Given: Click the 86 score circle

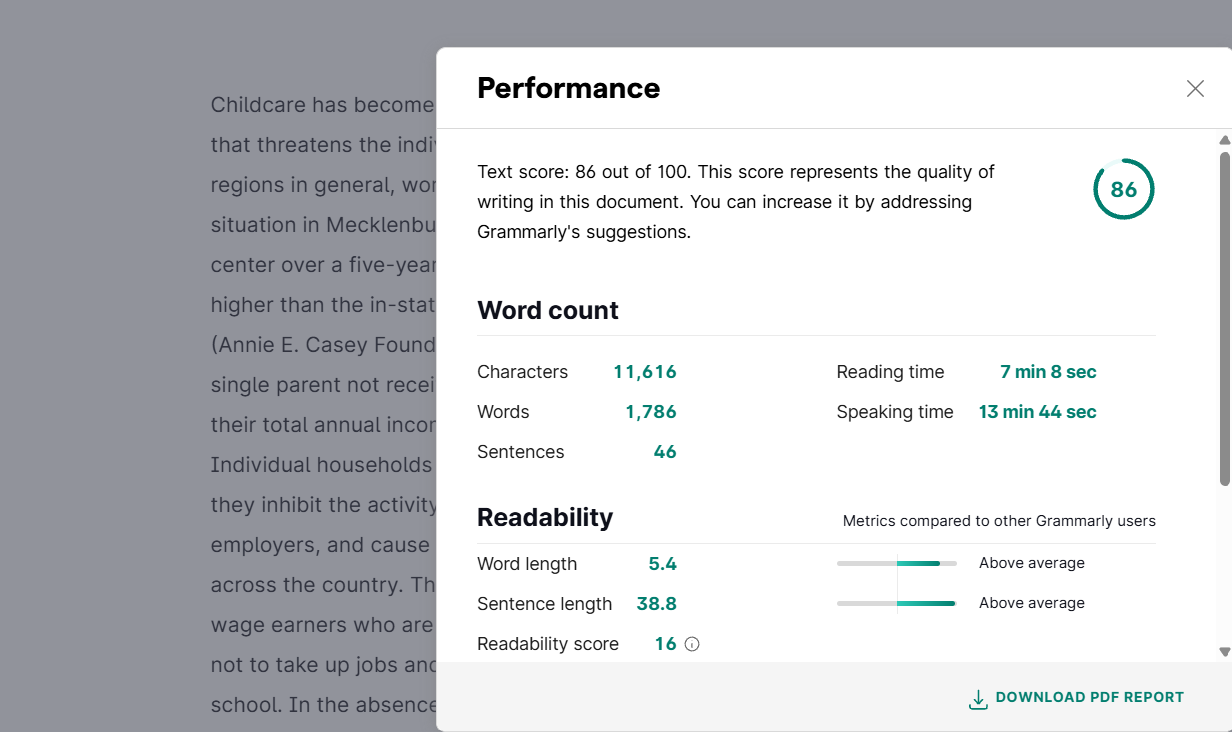Looking at the screenshot, I should [1124, 189].
